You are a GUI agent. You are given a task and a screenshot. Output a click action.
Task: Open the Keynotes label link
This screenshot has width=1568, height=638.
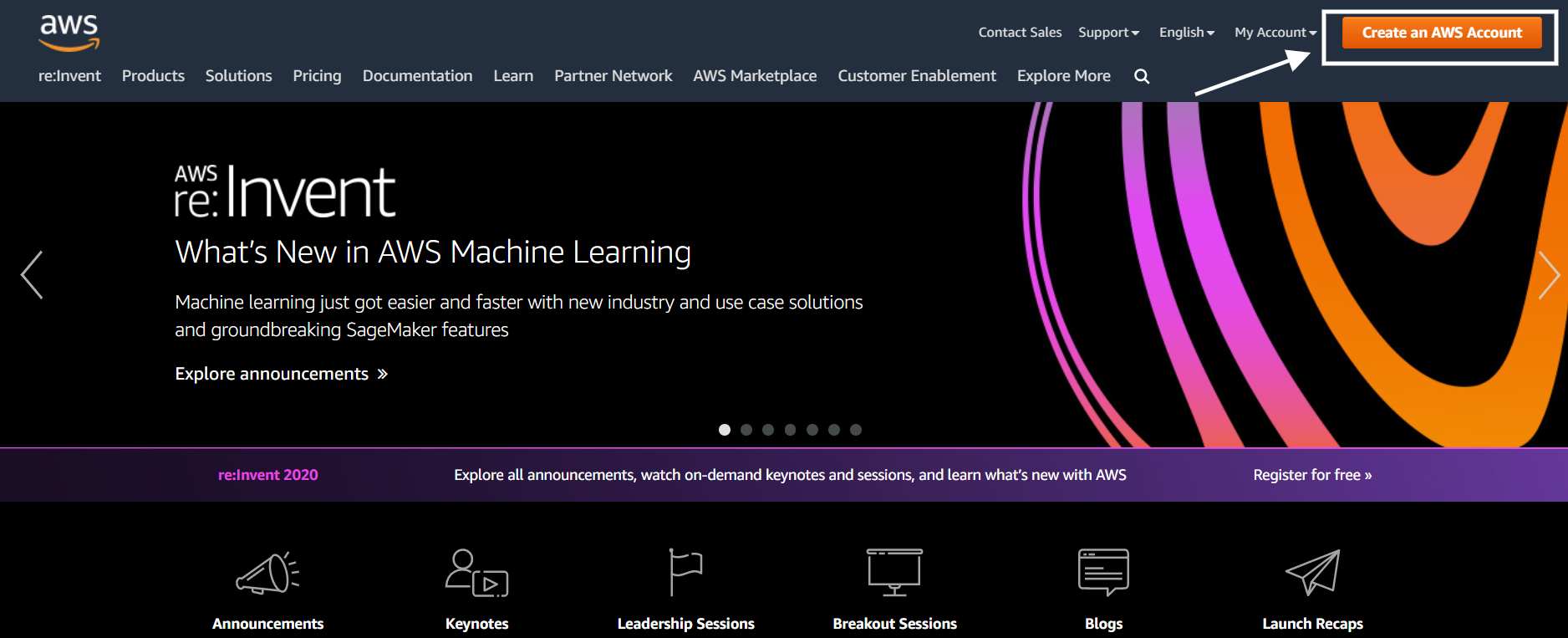476,624
